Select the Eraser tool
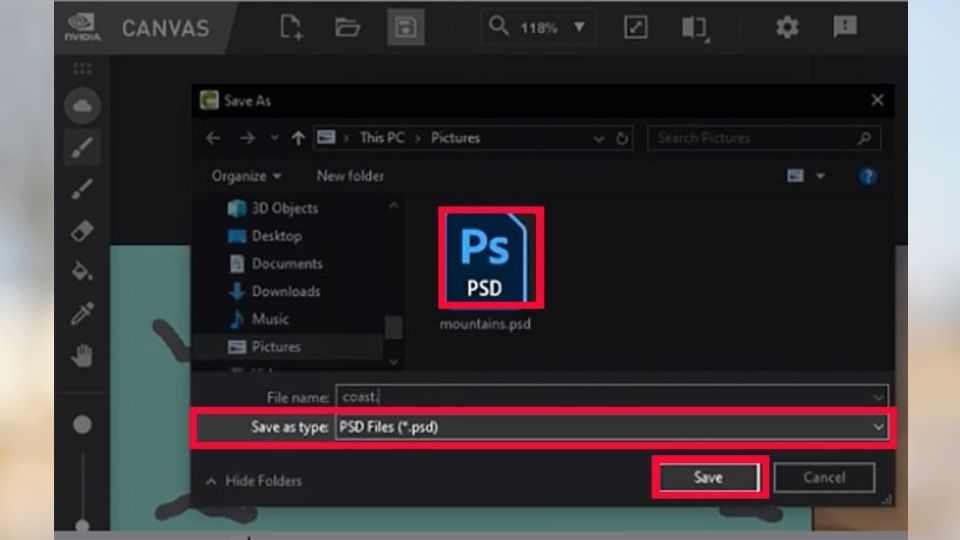The width and height of the screenshot is (960, 540). [82, 231]
